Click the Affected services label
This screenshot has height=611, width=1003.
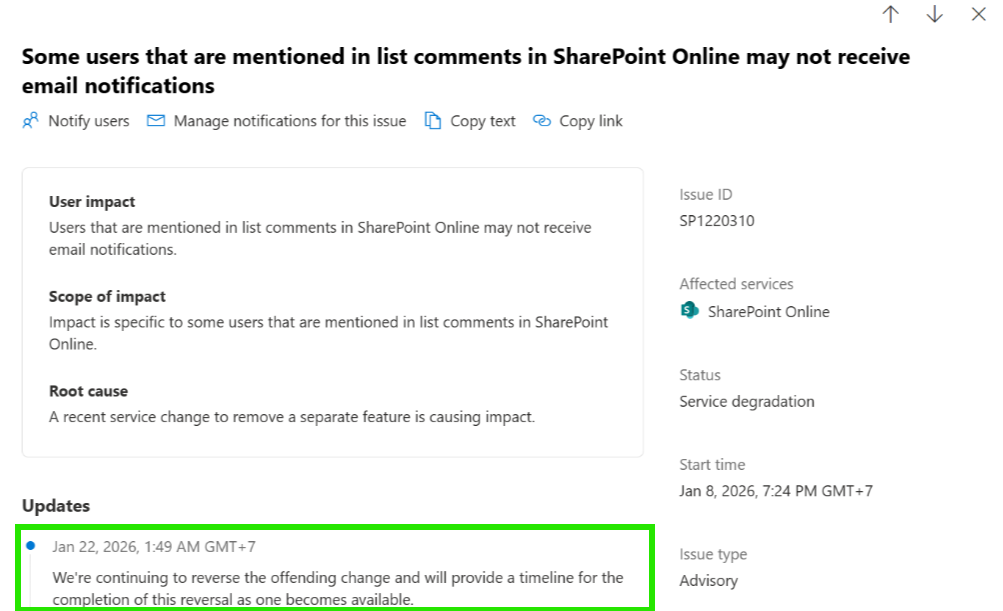click(x=736, y=284)
